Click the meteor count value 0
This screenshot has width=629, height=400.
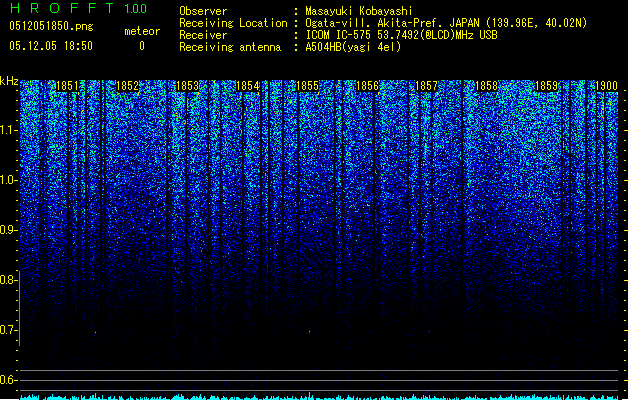point(142,46)
